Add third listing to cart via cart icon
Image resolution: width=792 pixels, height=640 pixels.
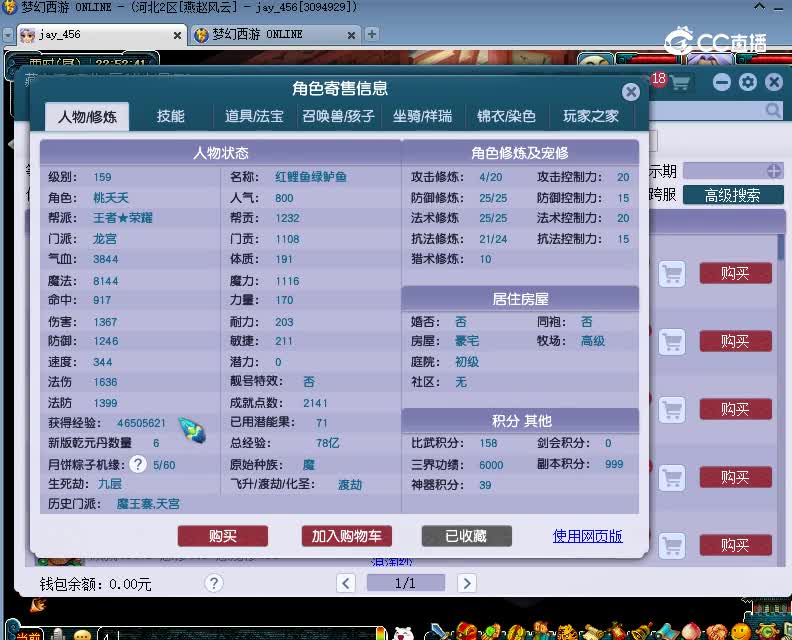tap(672, 409)
